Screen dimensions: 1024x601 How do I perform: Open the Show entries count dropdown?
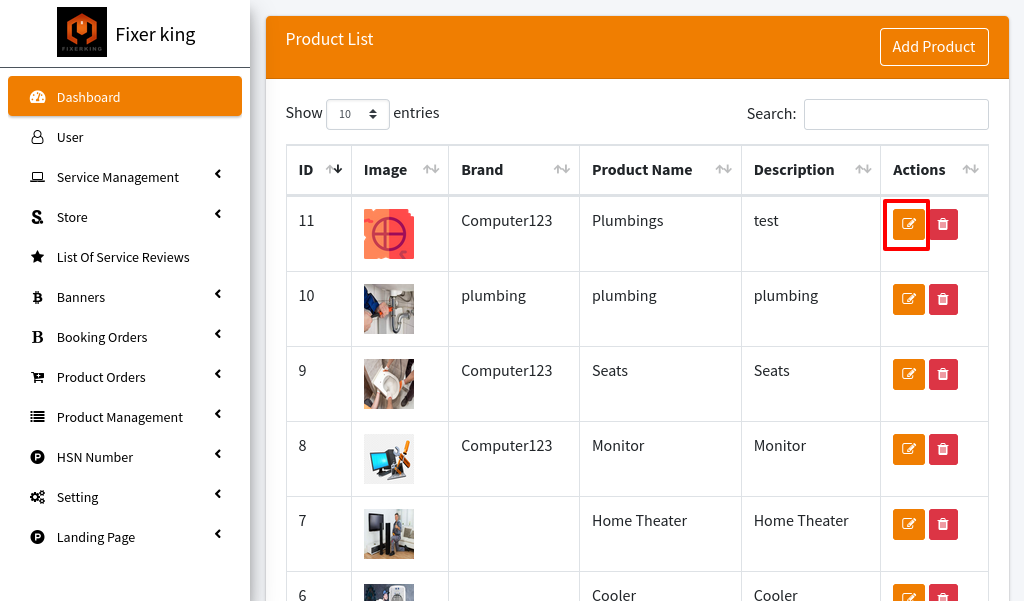coord(358,114)
